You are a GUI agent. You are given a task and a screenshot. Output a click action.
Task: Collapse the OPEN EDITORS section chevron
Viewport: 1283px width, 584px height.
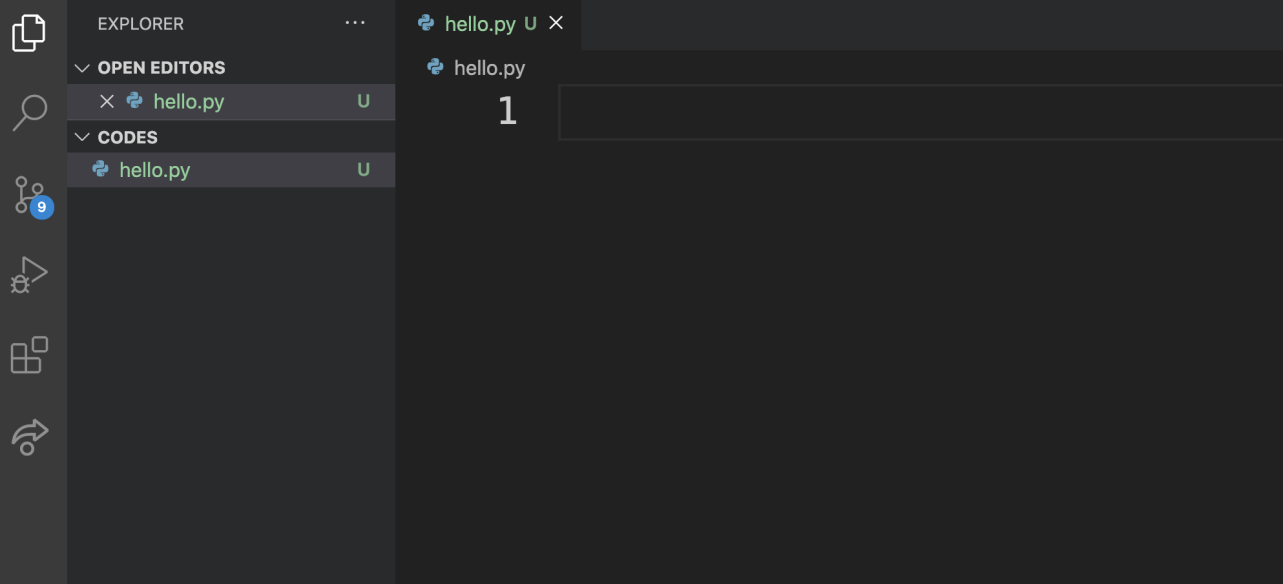(82, 68)
